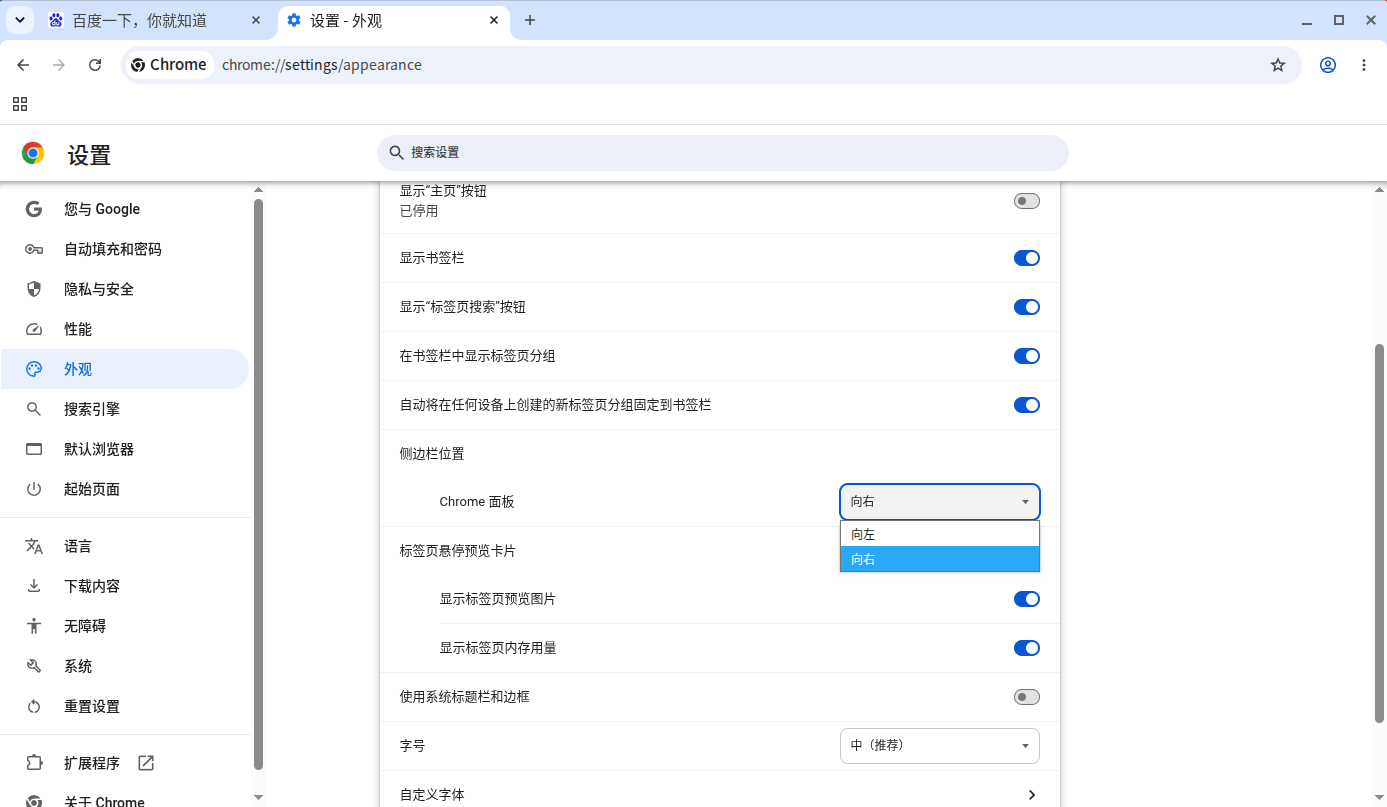1387x807 pixels.
Task: Click the key icon for 自动填充和密码
Action: pos(34,249)
